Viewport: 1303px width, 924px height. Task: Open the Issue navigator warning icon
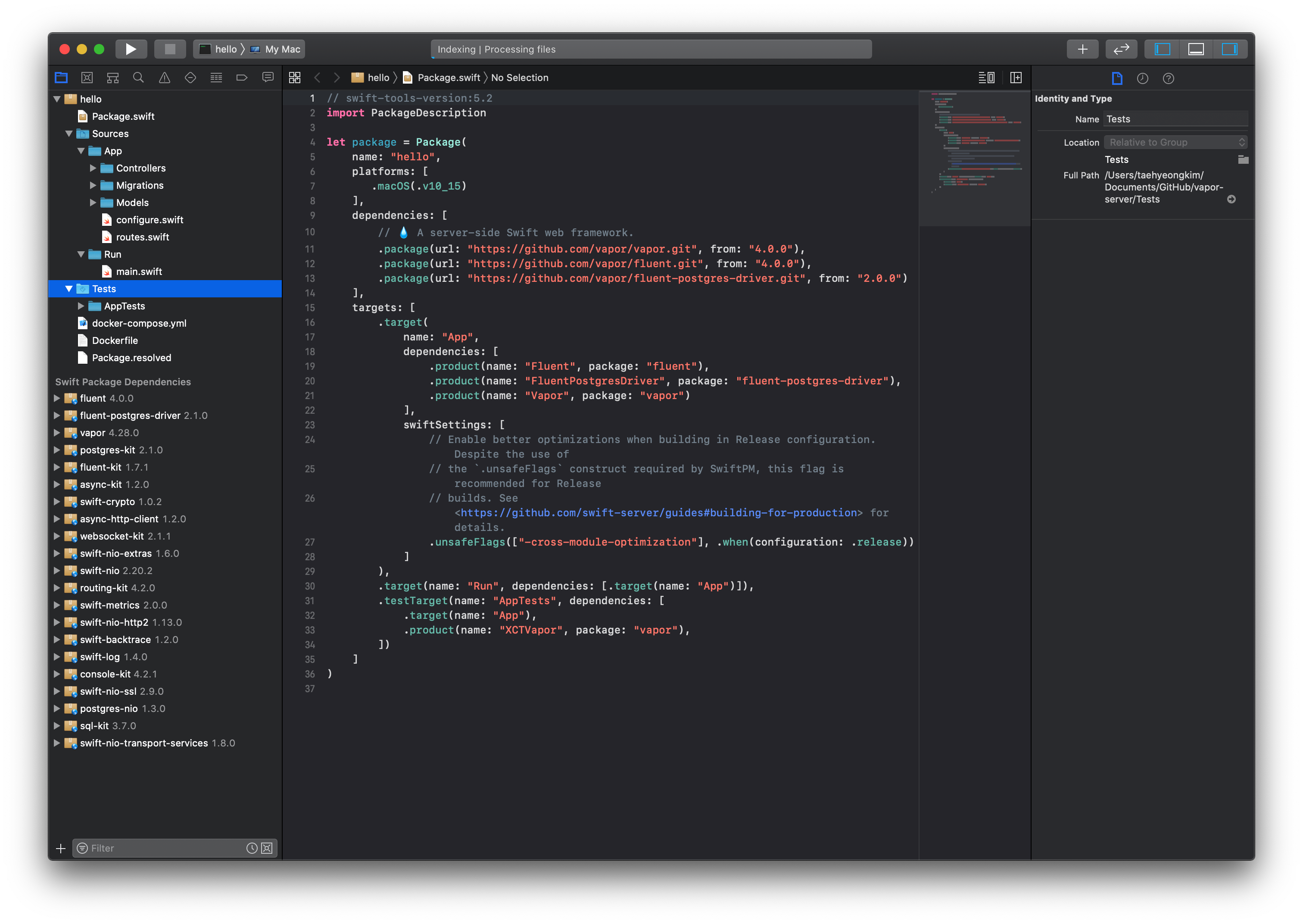coord(164,78)
